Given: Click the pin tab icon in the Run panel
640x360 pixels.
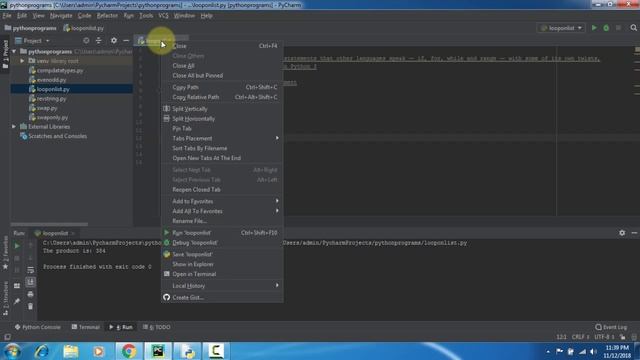Looking at the screenshot, I should point(17,301).
